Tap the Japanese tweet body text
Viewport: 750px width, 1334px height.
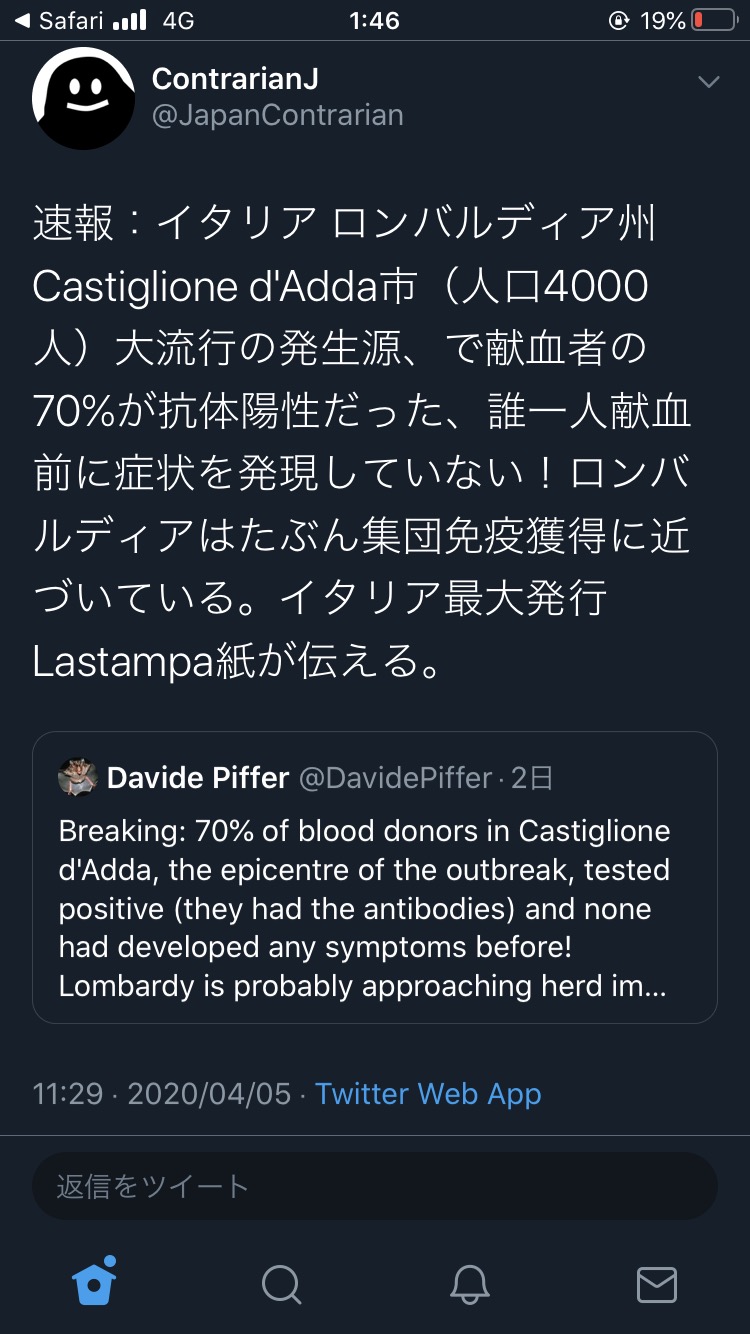[x=360, y=442]
